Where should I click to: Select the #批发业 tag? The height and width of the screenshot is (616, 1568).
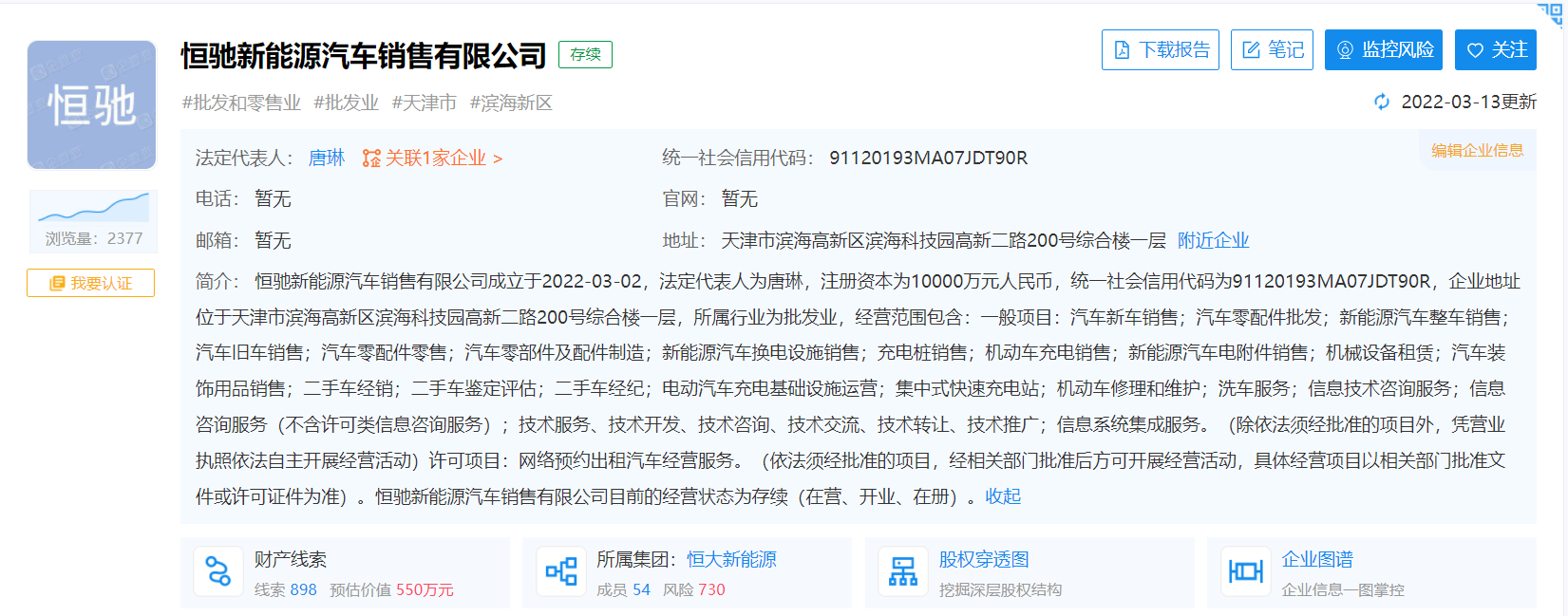tap(347, 103)
